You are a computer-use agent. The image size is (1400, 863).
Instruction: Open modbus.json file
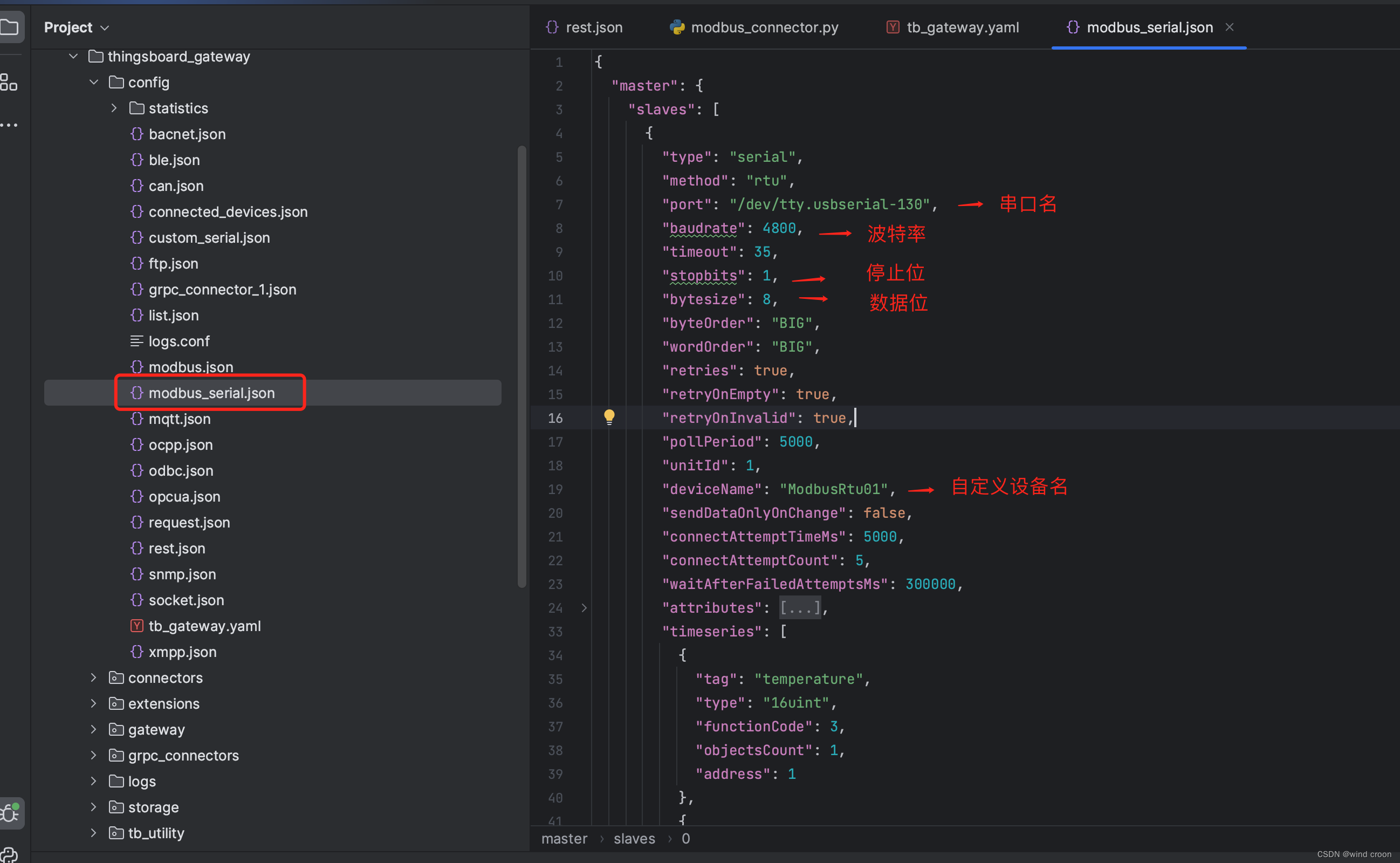[190, 367]
